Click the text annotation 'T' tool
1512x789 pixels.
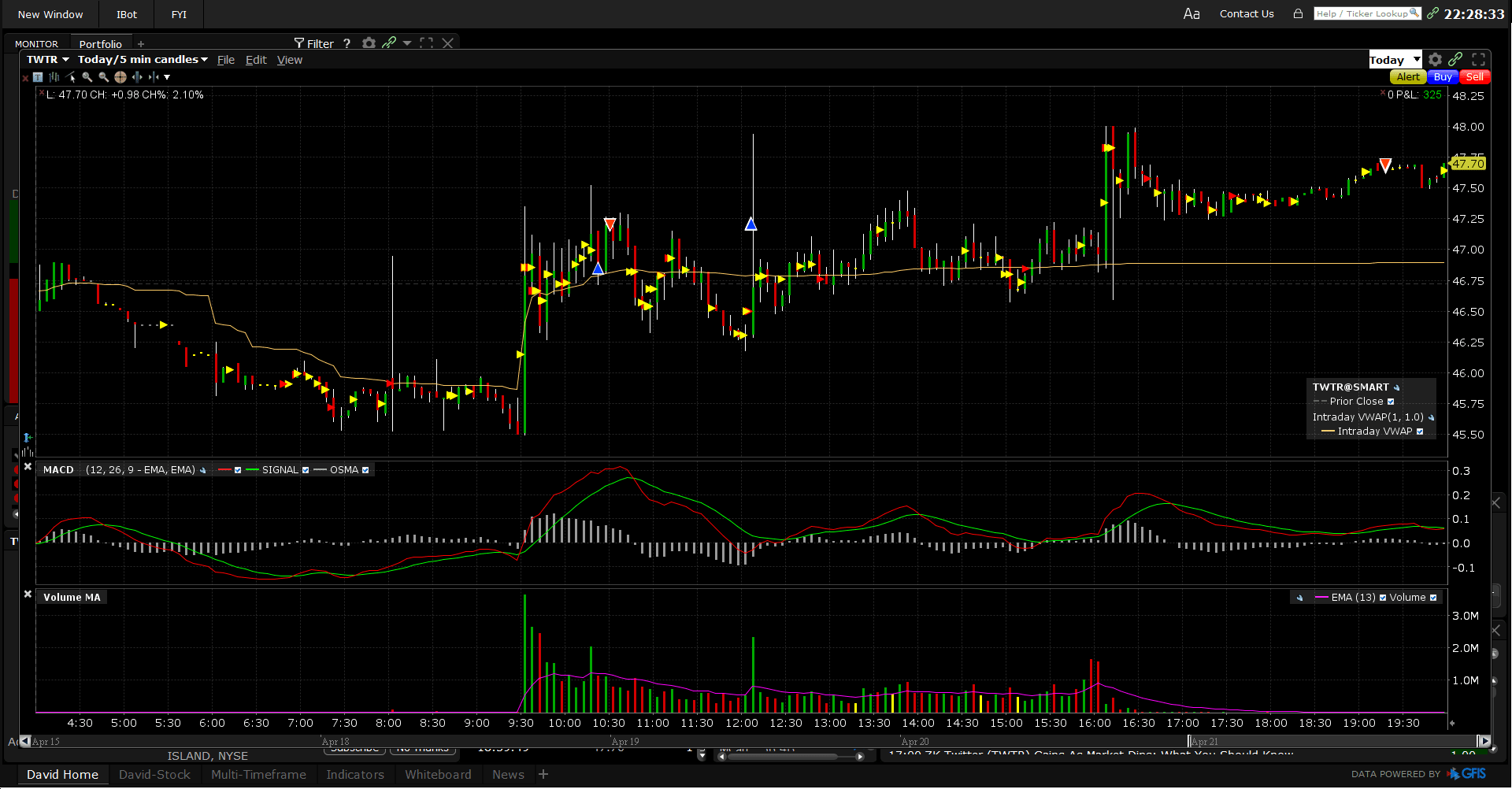pyautogui.click(x=38, y=77)
